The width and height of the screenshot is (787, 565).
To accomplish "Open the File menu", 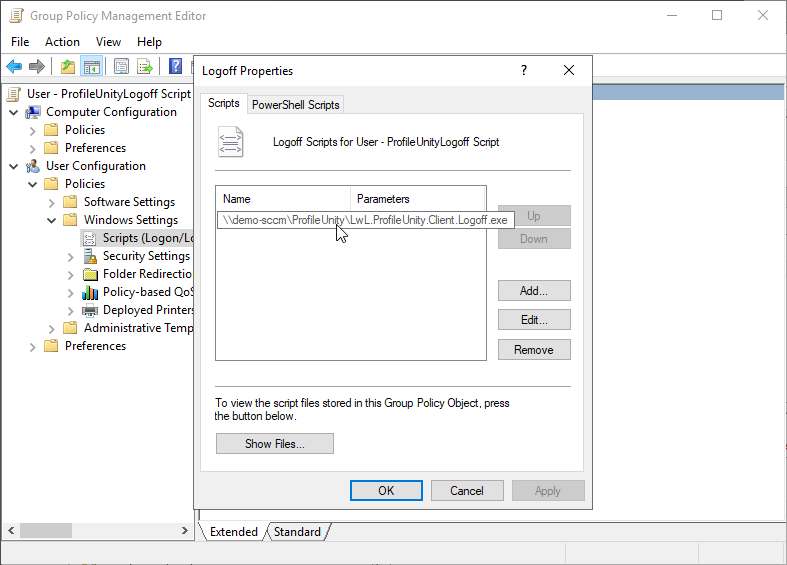I will tap(20, 42).
